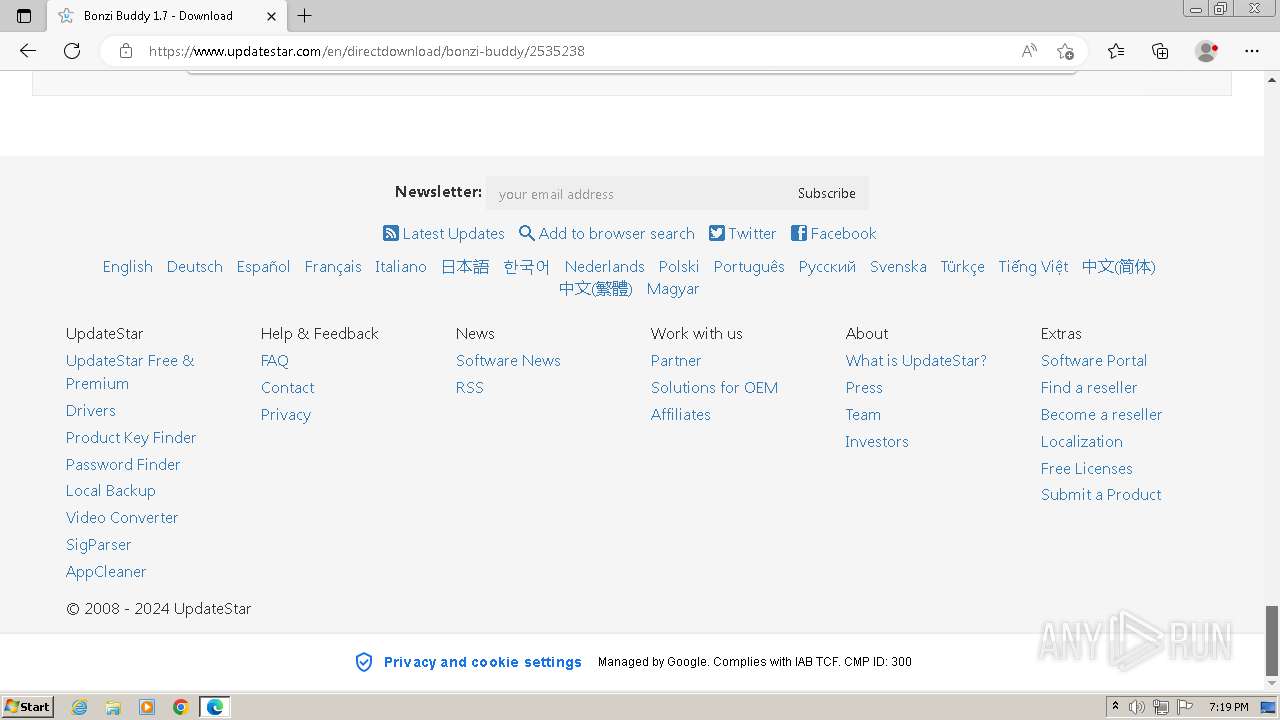Show hidden tray icons arrow
The height and width of the screenshot is (720, 1280).
1115,707
